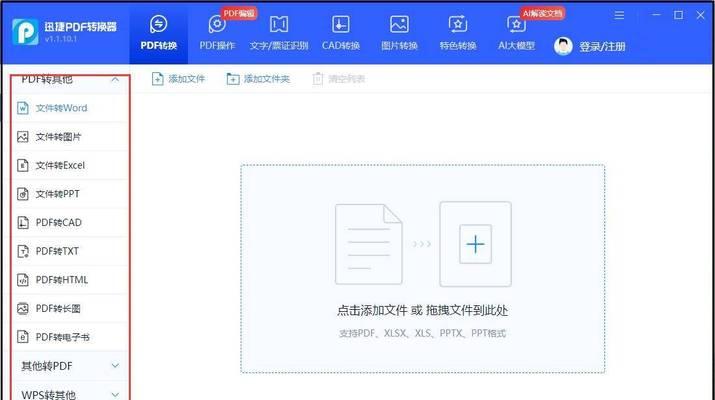
Task: Open the hamburger menu icon
Action: pyautogui.click(x=619, y=15)
